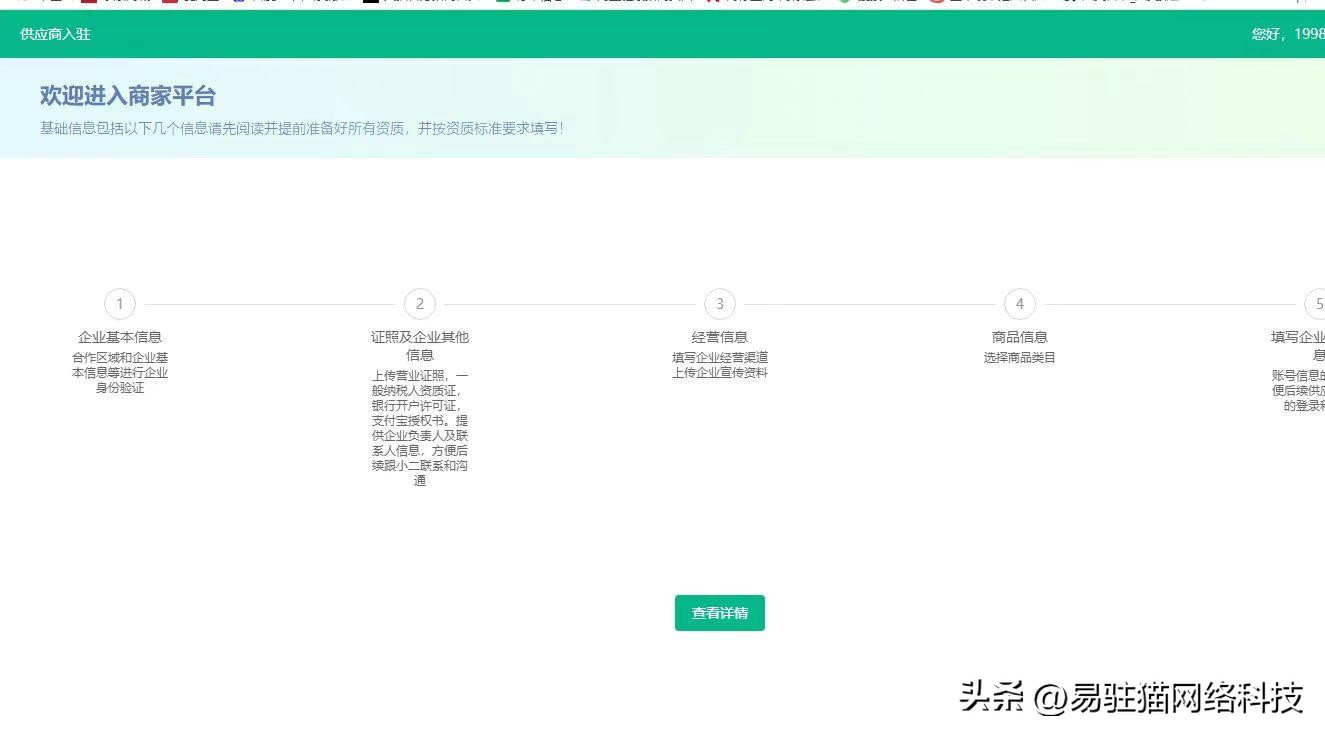Click the first red bookmark favicon on the bookmarks bar
This screenshot has width=1325, height=735.
pyautogui.click(x=90, y=3)
